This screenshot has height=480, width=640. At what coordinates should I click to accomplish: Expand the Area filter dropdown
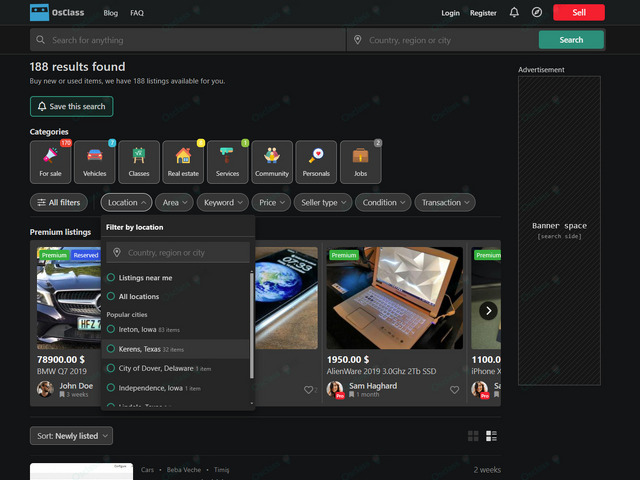174,202
